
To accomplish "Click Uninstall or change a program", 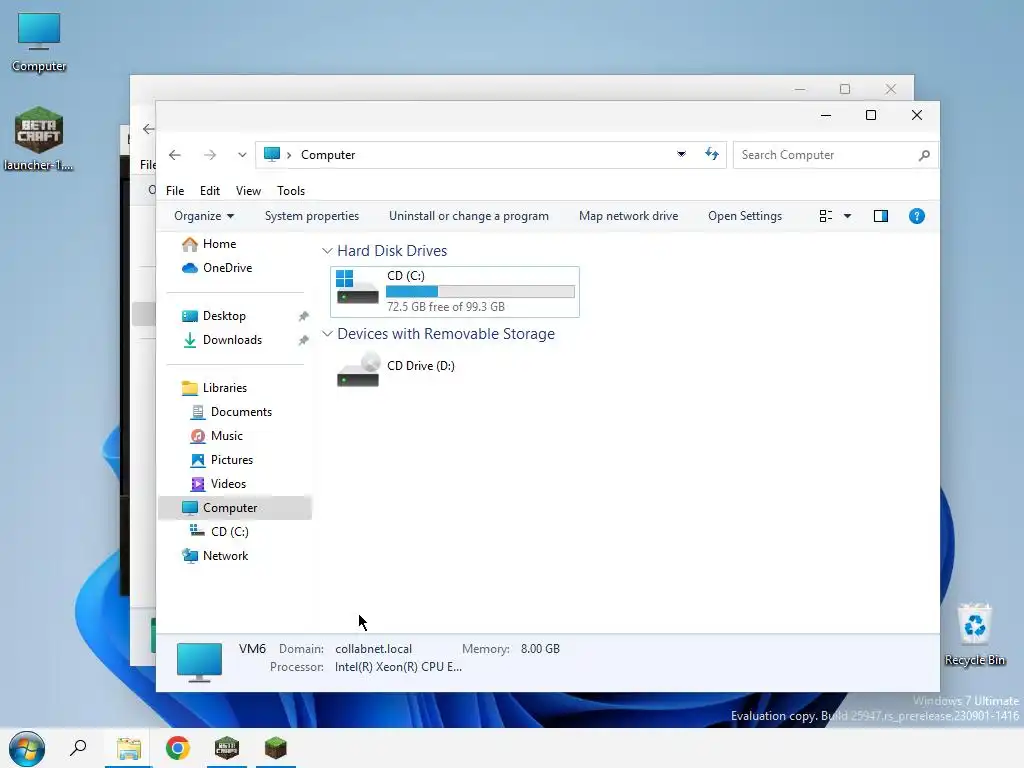I will coord(469,216).
